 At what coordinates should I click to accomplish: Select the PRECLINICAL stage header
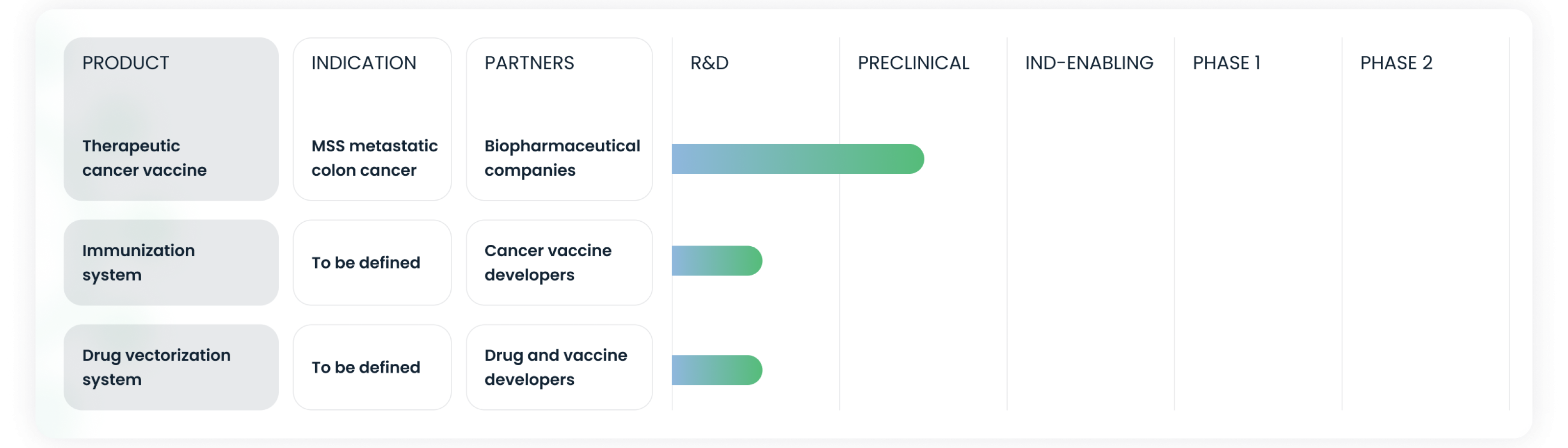(913, 63)
